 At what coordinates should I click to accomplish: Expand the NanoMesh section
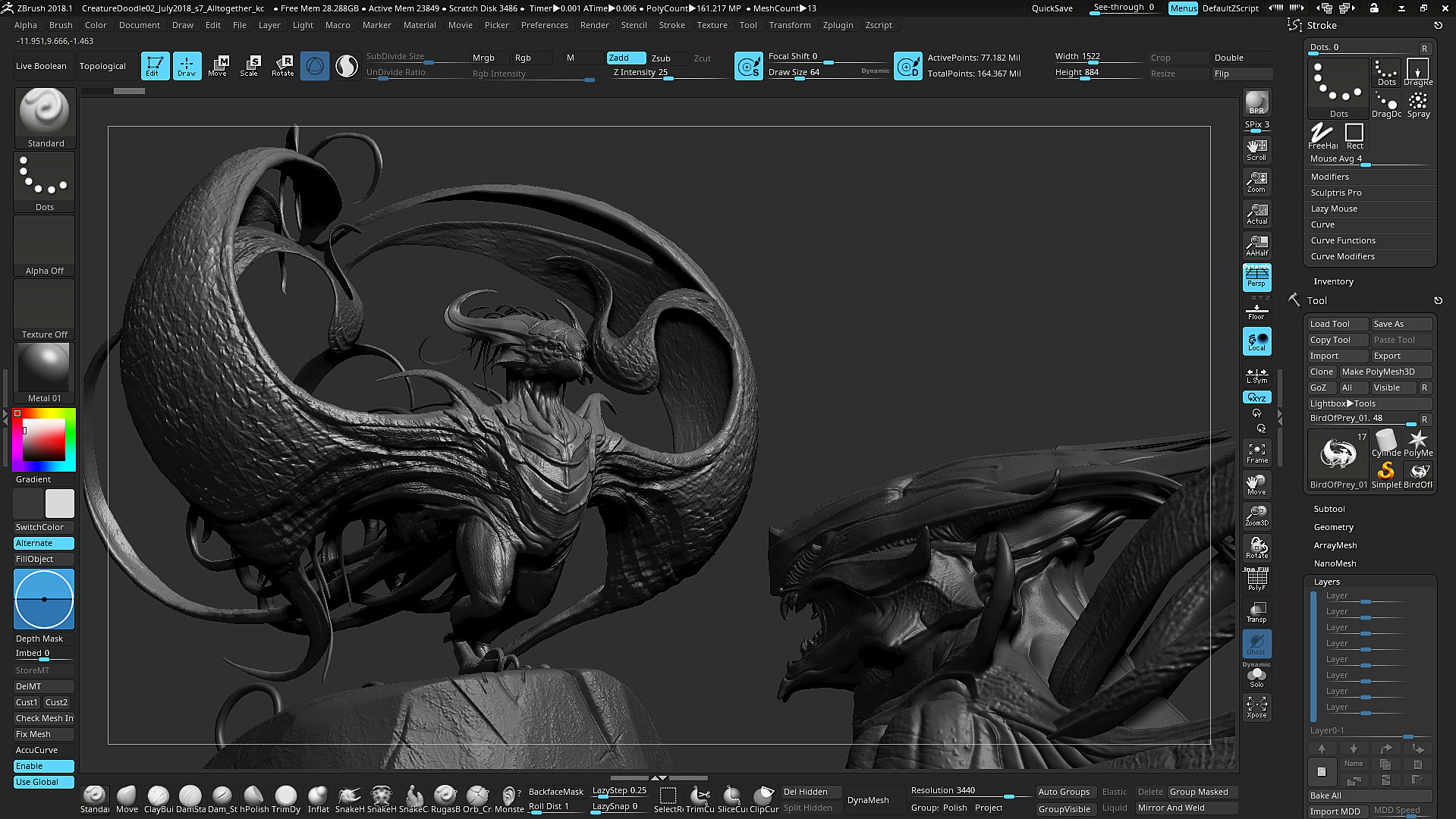pyautogui.click(x=1335, y=563)
